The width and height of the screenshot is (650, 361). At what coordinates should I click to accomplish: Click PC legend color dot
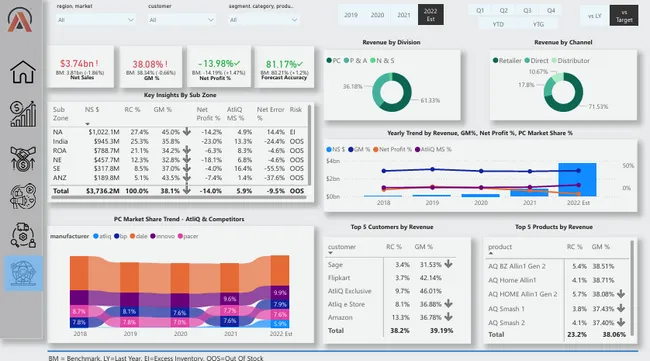[329, 61]
